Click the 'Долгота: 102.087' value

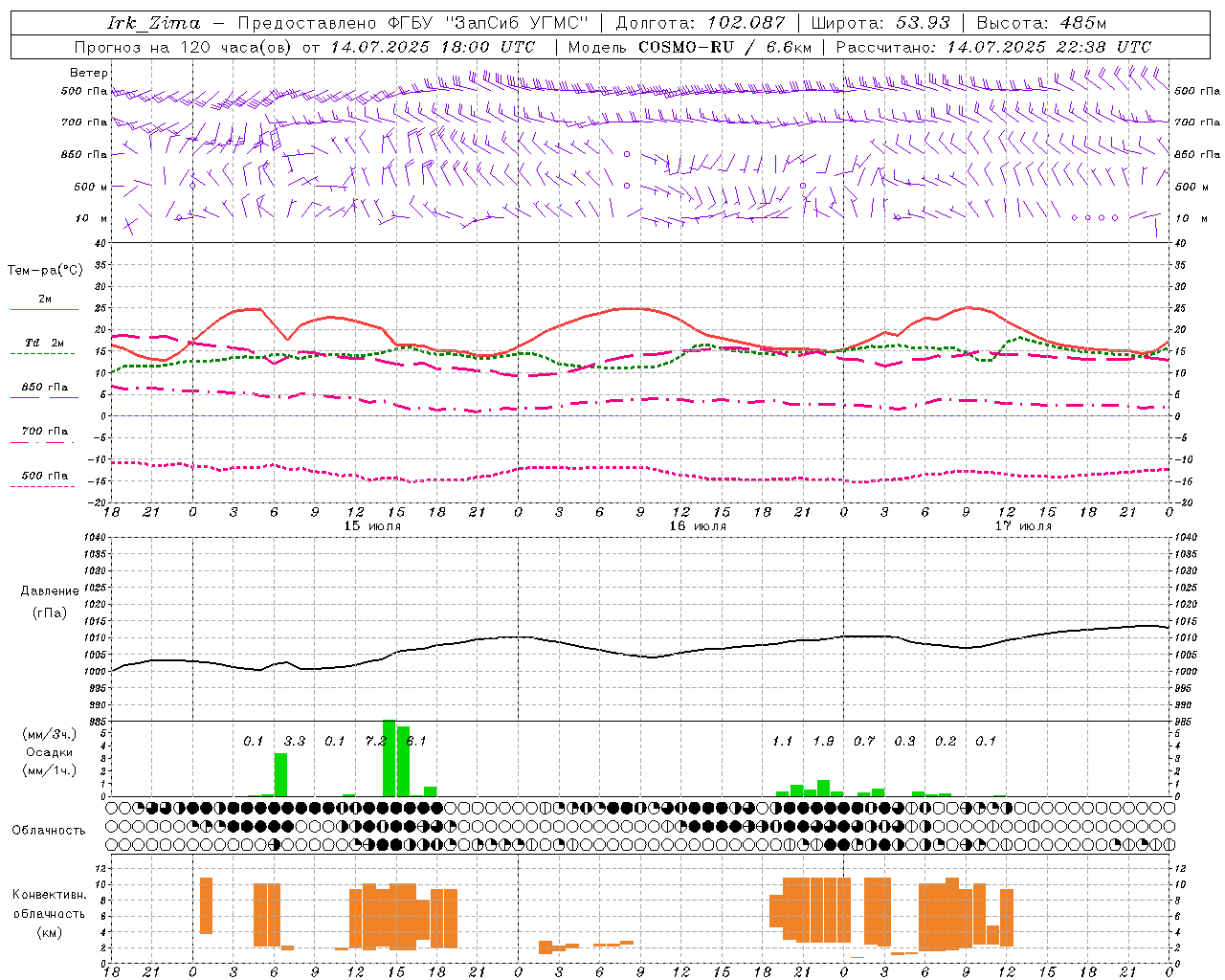point(700,23)
